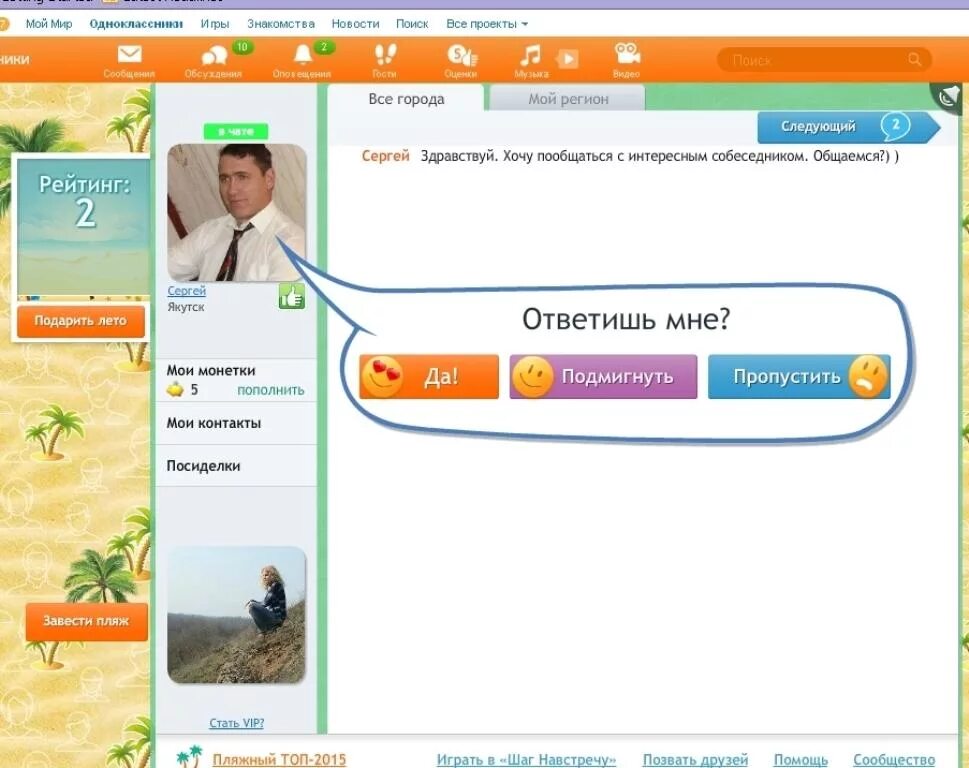Click the corner megaphone icon
The image size is (969, 768).
[949, 97]
